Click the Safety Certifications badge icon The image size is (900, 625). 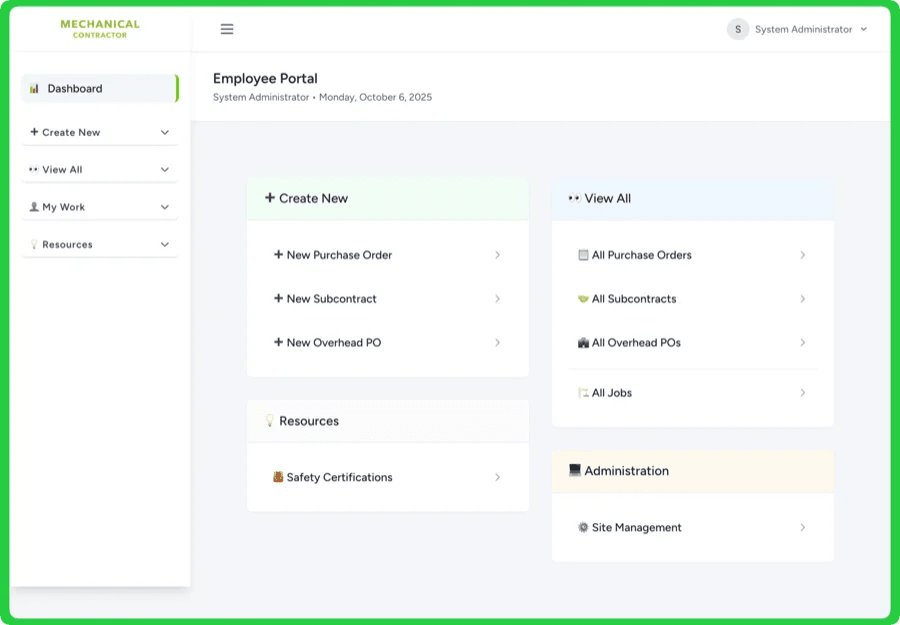[278, 477]
